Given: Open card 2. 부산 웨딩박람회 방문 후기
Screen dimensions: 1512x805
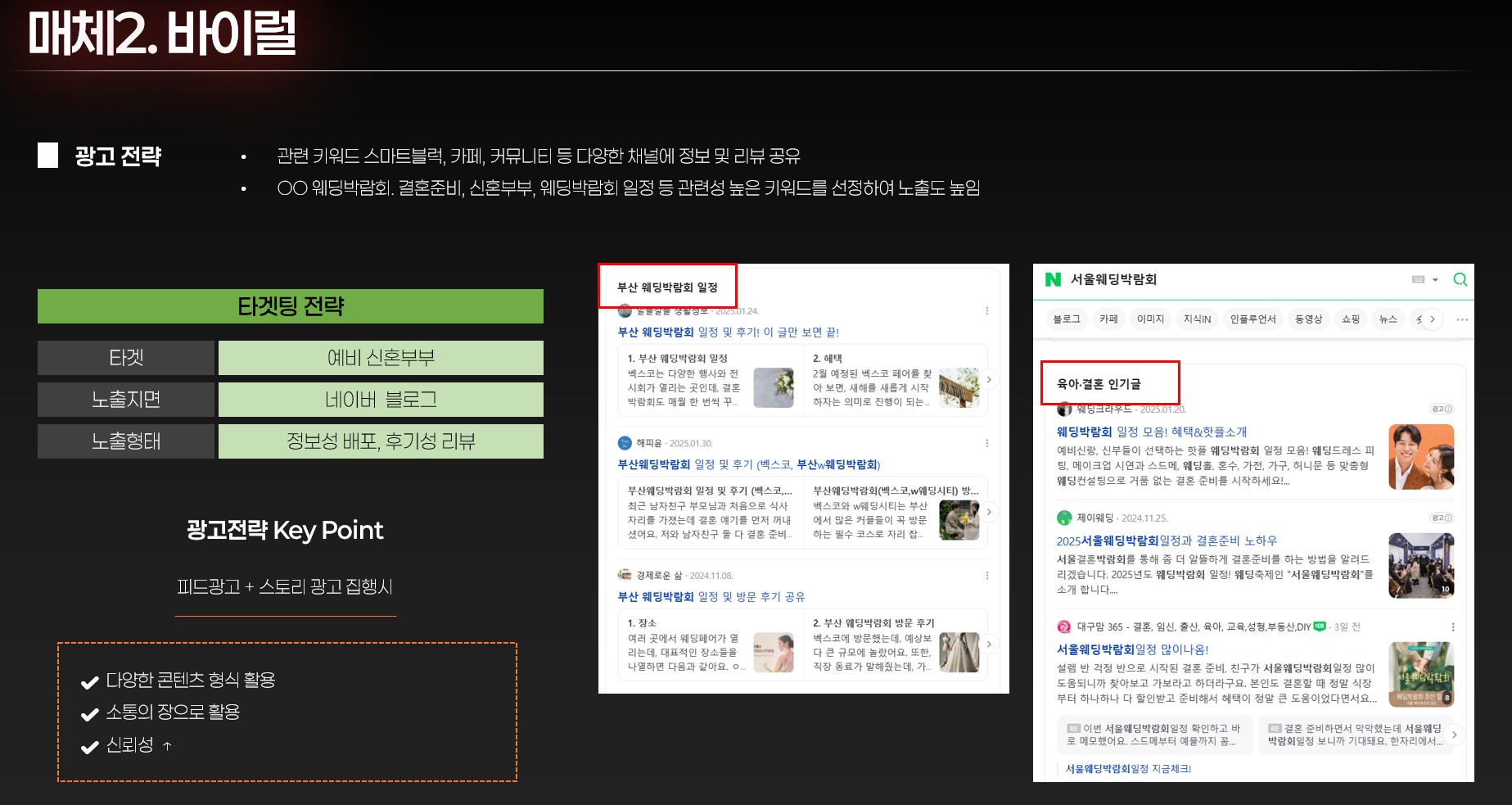Looking at the screenshot, I should [896, 644].
